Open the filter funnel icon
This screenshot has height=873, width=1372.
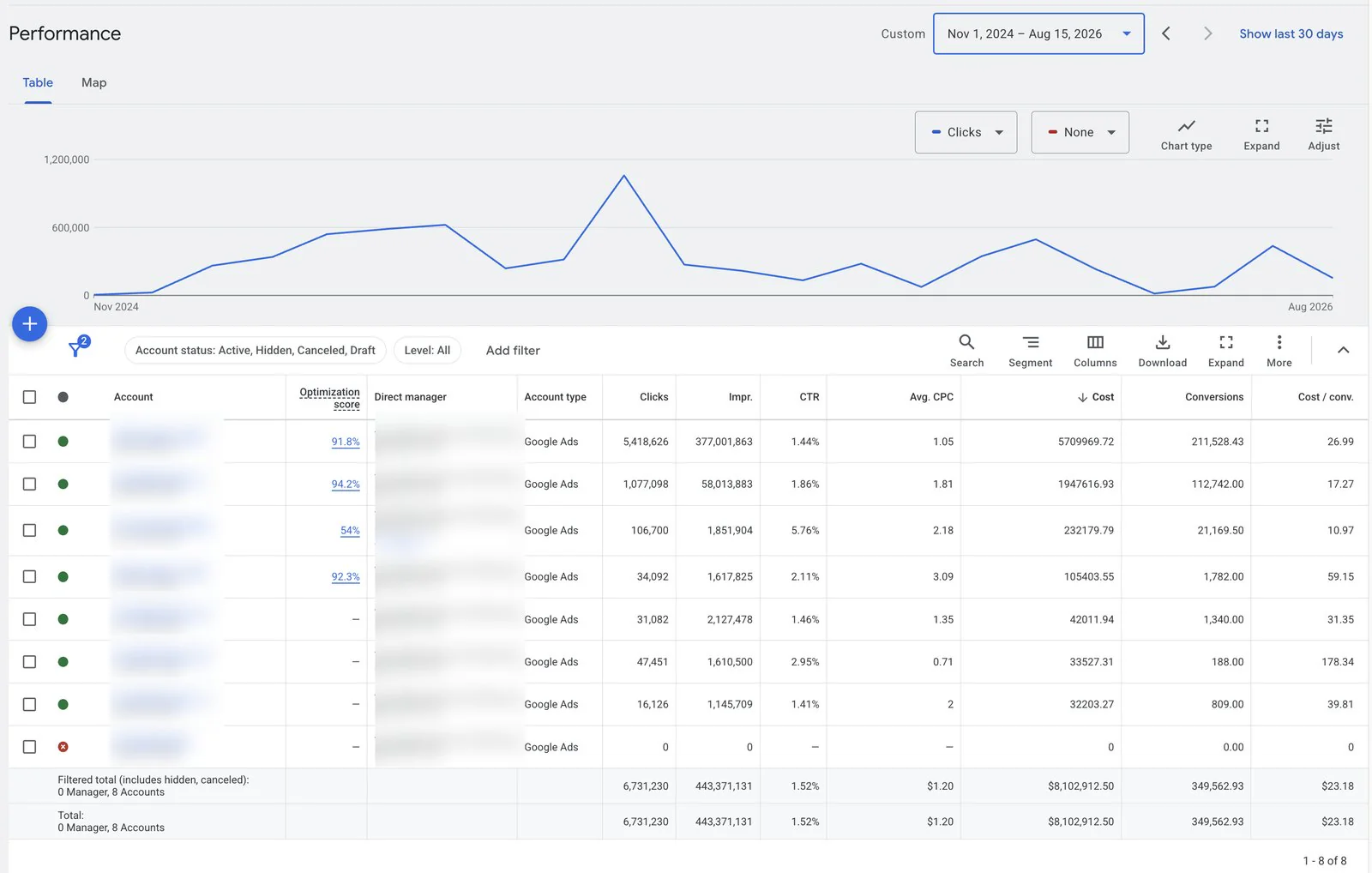pos(77,347)
